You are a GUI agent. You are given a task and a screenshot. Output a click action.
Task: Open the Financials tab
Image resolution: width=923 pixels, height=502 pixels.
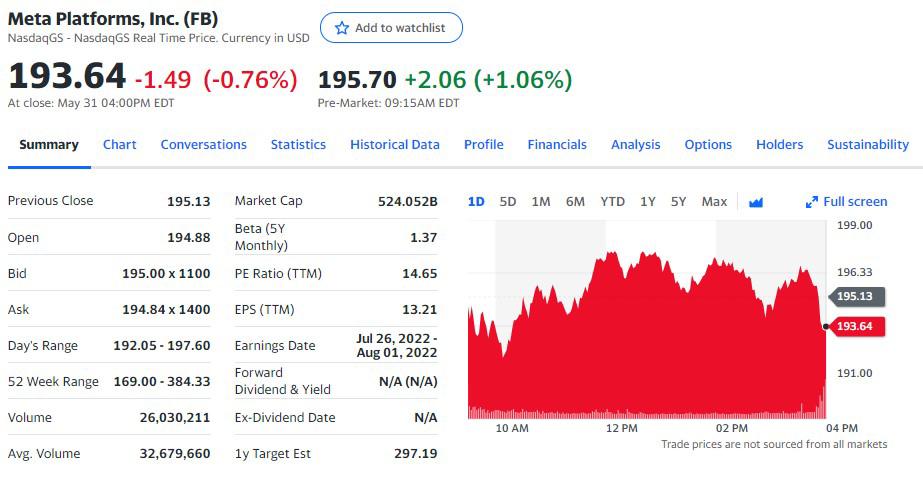coord(557,145)
